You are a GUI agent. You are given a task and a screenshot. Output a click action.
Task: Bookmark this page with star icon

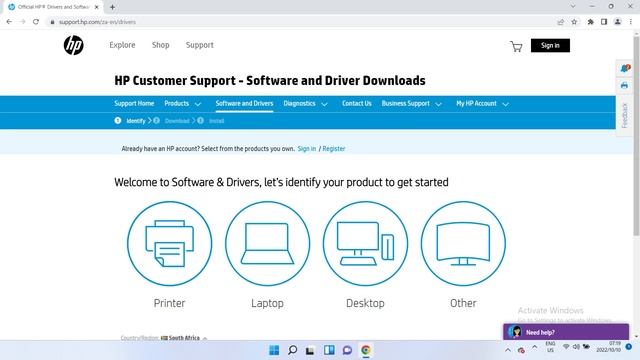click(574, 22)
